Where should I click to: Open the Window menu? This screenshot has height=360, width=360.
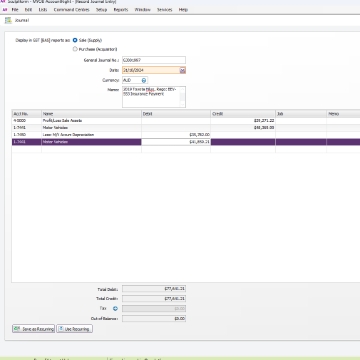point(142,10)
